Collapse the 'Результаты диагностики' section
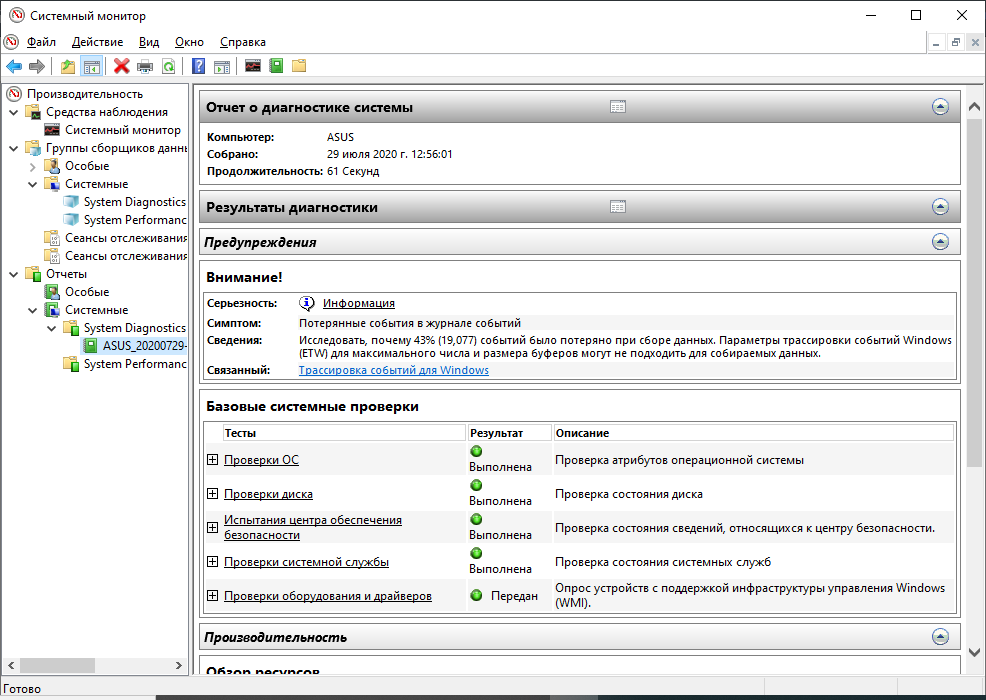 point(940,207)
